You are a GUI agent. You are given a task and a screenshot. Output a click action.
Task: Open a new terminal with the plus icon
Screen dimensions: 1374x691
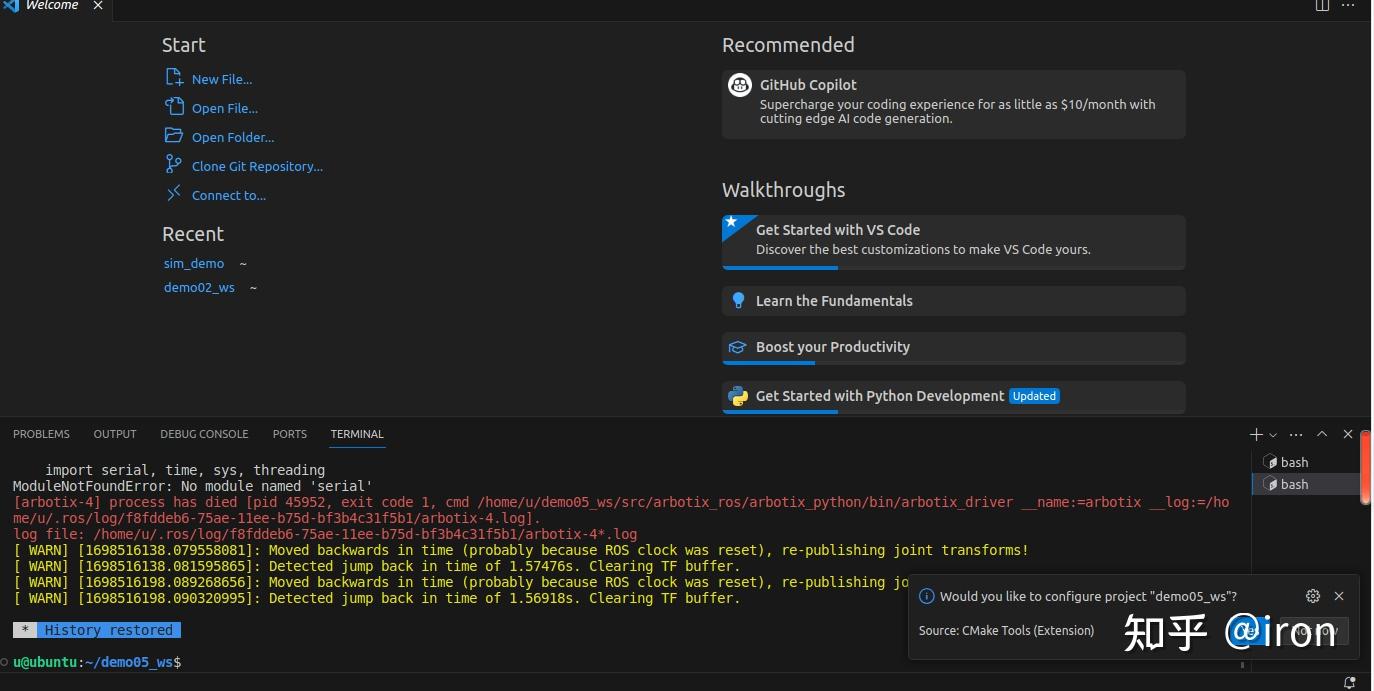point(1254,434)
